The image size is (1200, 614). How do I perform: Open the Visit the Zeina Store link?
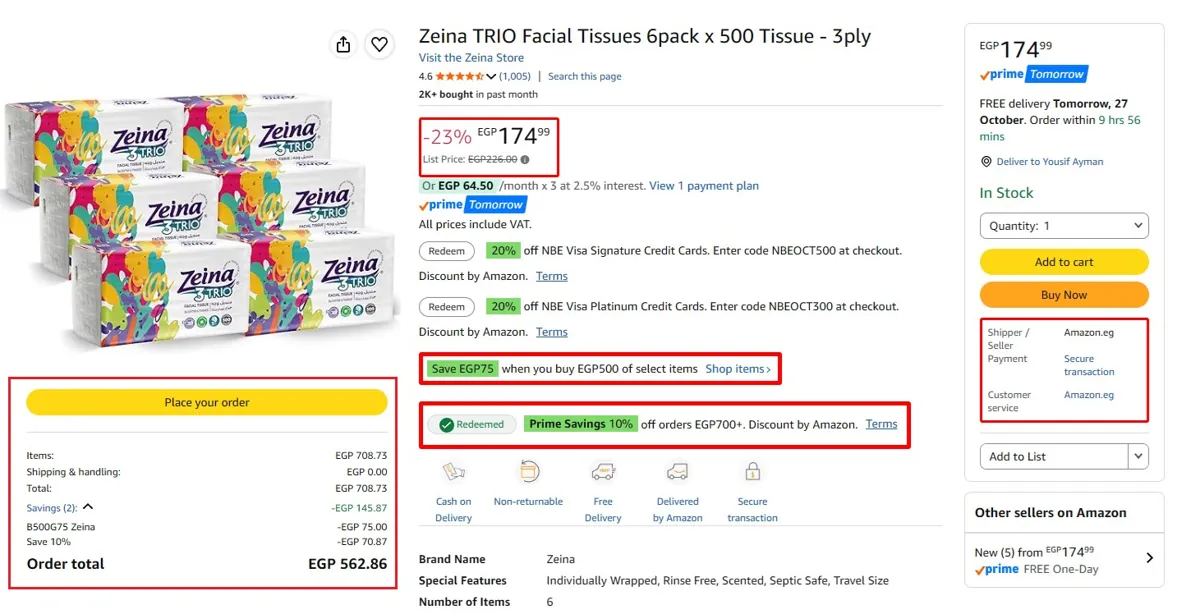471,58
